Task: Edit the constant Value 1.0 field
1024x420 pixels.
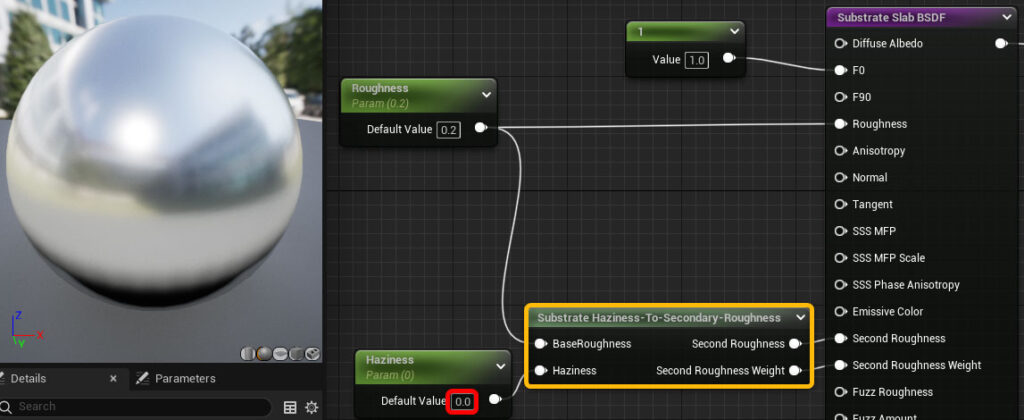Action: click(x=697, y=60)
